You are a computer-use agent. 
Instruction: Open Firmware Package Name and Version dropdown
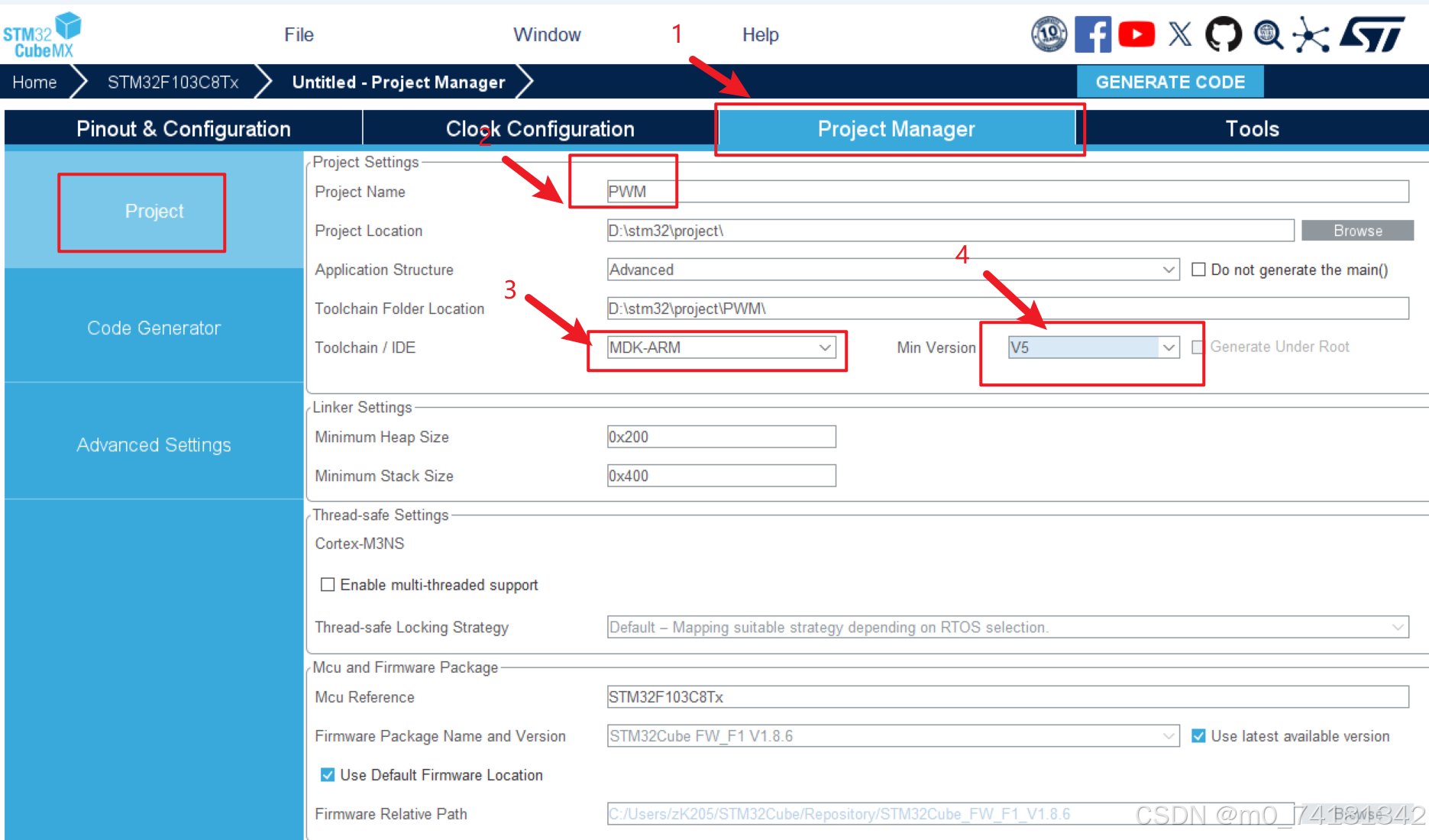pyautogui.click(x=893, y=736)
